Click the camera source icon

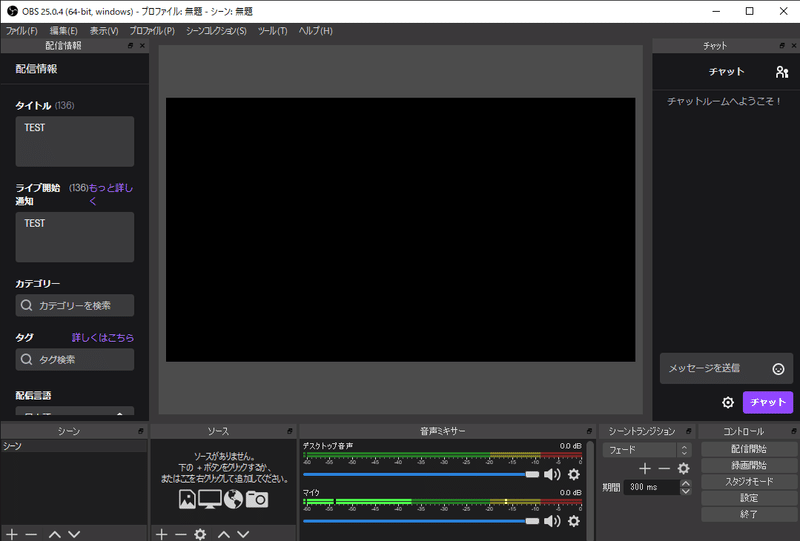pos(257,499)
